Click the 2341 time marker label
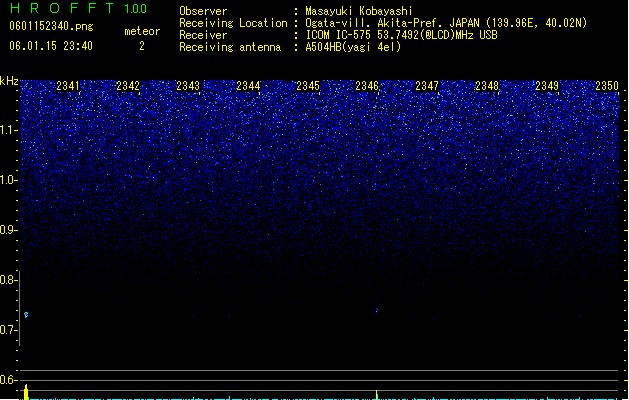Image resolution: width=629 pixels, height=400 pixels. [68, 86]
